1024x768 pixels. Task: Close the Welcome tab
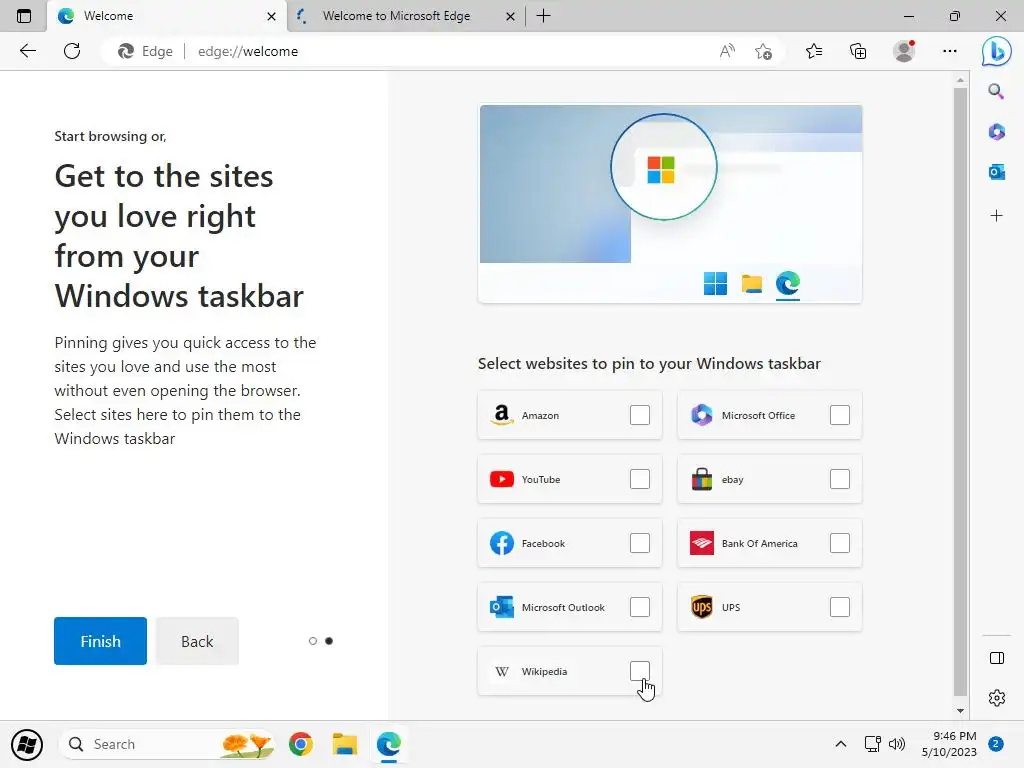coord(272,16)
